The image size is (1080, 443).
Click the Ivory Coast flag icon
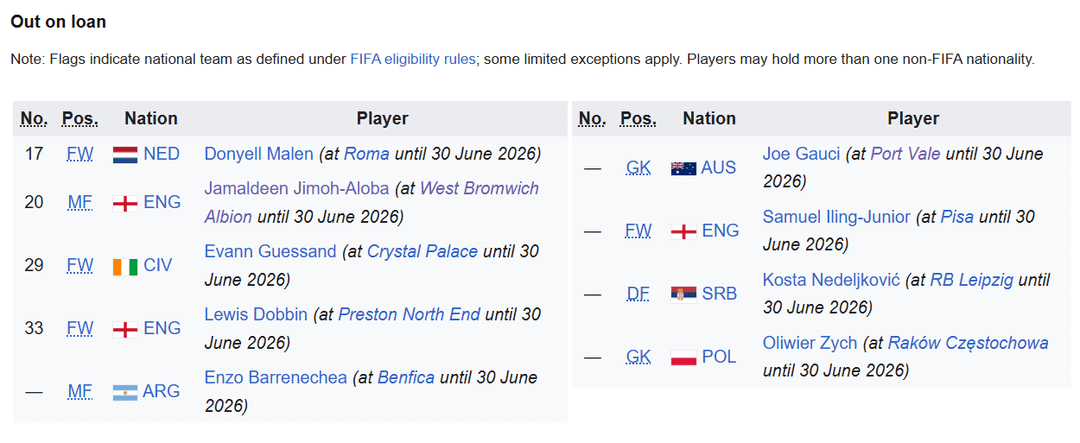tap(125, 266)
